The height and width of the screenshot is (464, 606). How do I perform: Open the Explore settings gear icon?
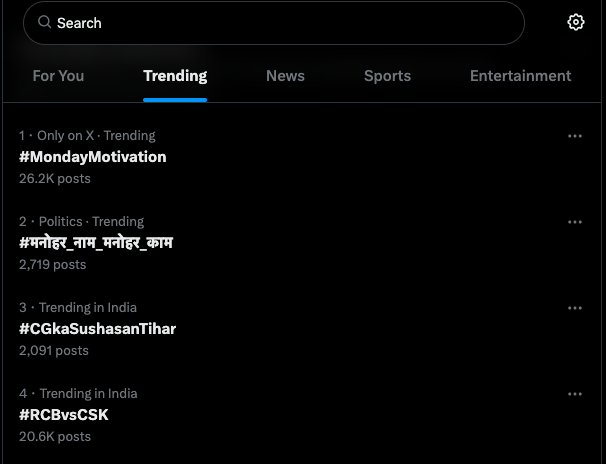pyautogui.click(x=575, y=22)
